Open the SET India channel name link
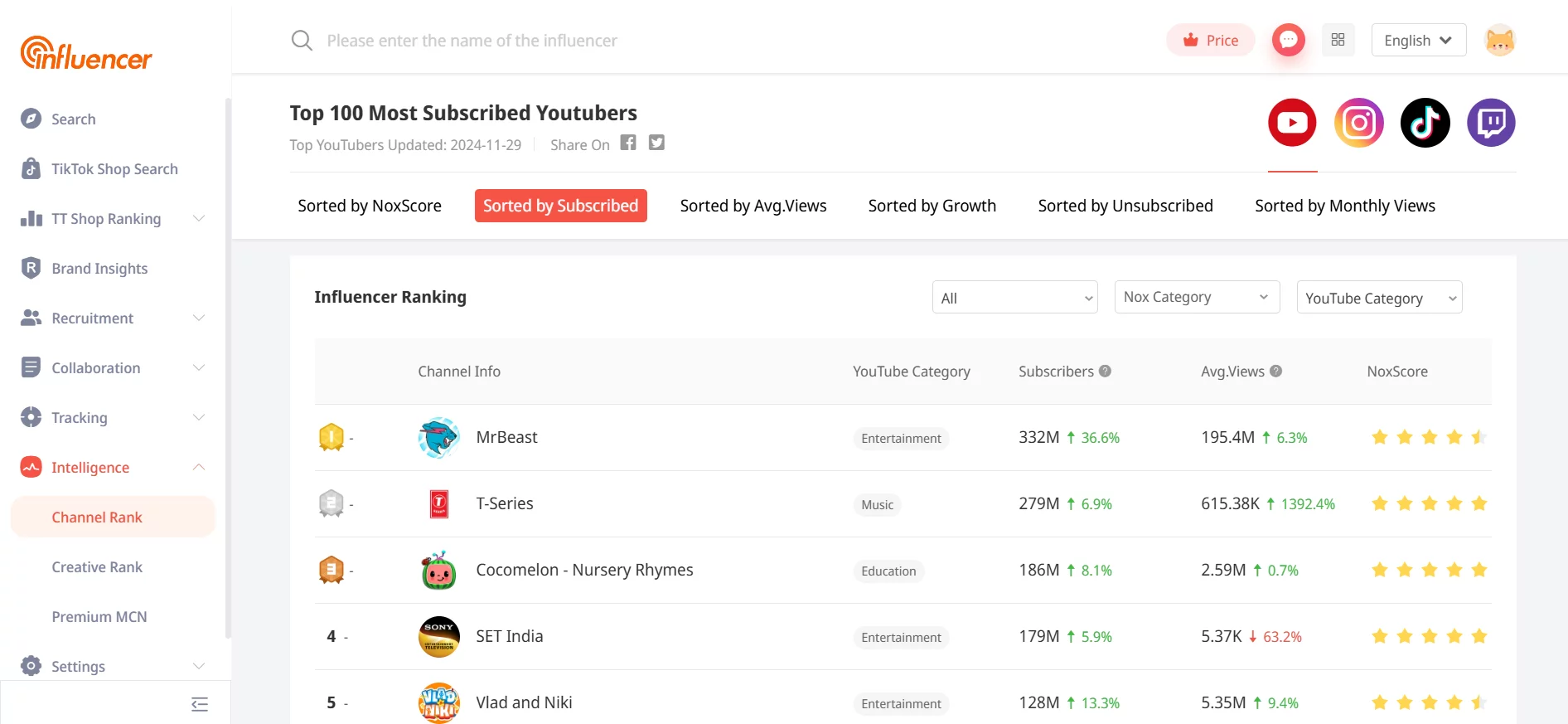 pyautogui.click(x=510, y=636)
